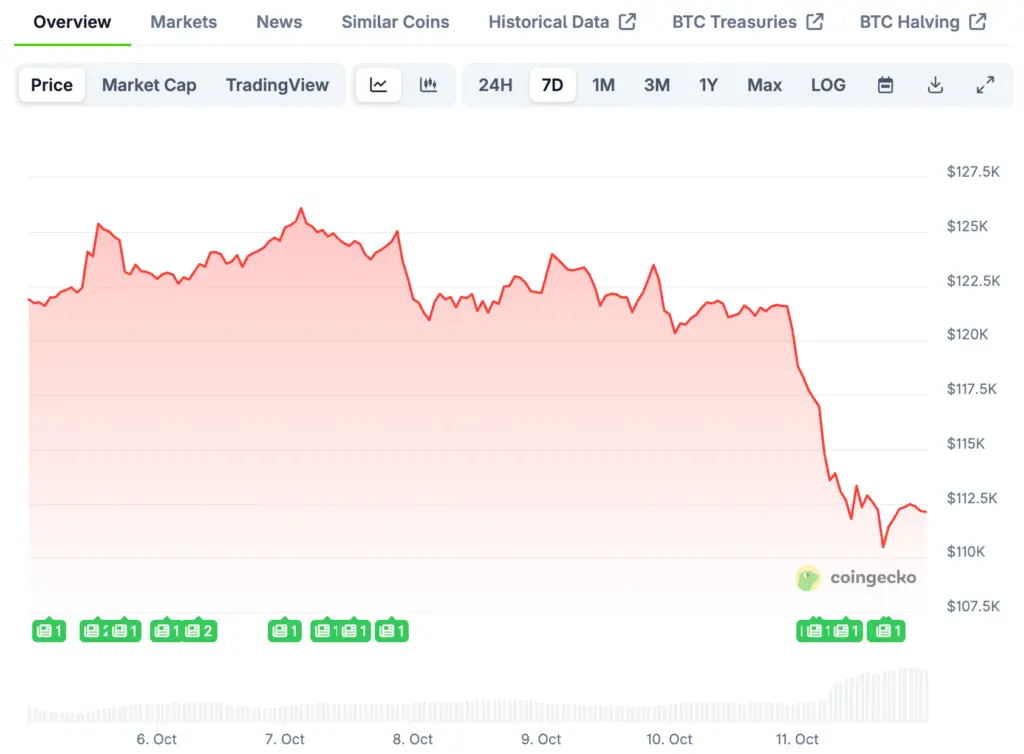Screen dimensions: 1024x754
Task: Click the last news marker on 11 Oct
Action: (x=885, y=631)
